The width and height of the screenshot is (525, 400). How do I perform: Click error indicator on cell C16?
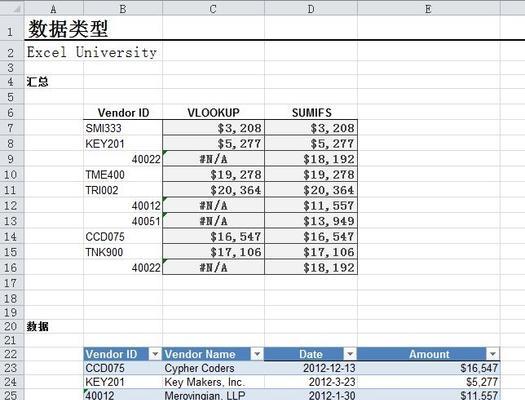coord(165,261)
